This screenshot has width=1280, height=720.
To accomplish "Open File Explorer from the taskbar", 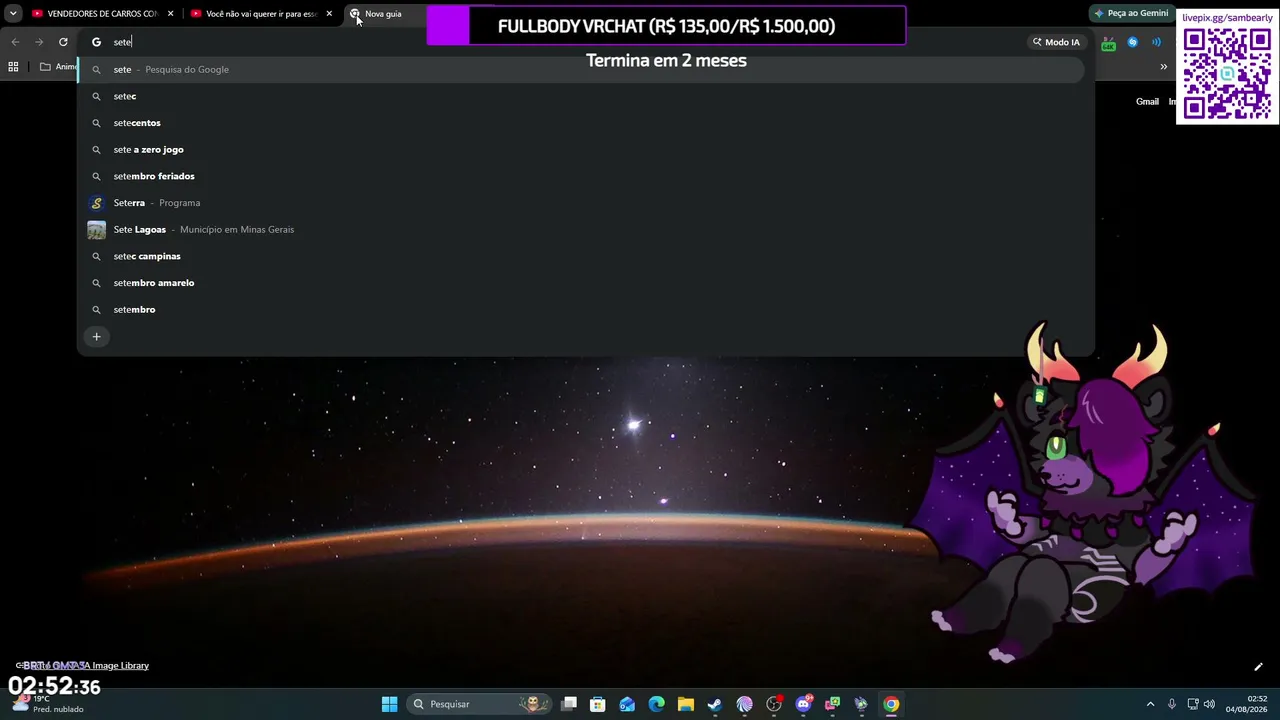I will pyautogui.click(x=685, y=704).
